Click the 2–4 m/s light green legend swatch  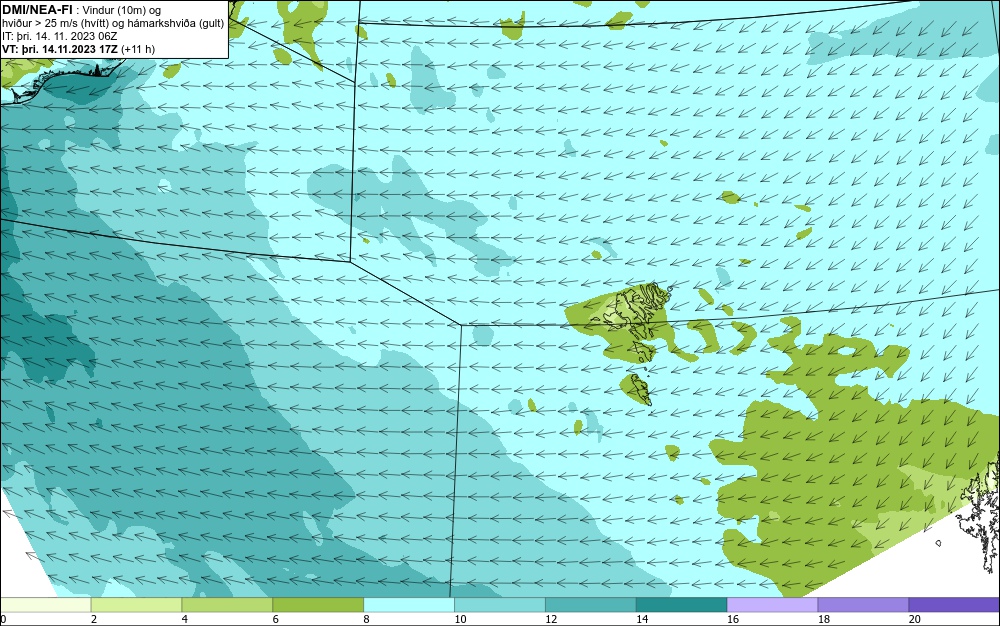(136, 605)
